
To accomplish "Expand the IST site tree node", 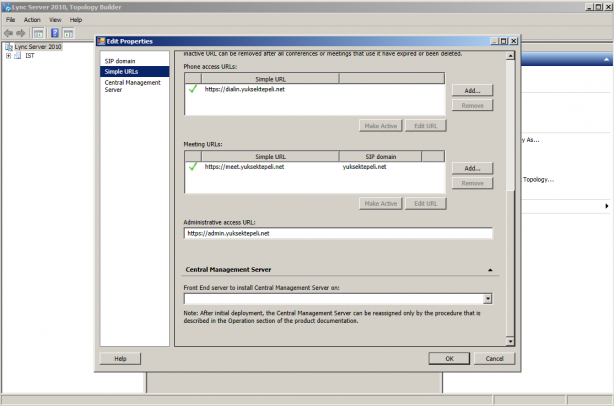I will click(8, 56).
